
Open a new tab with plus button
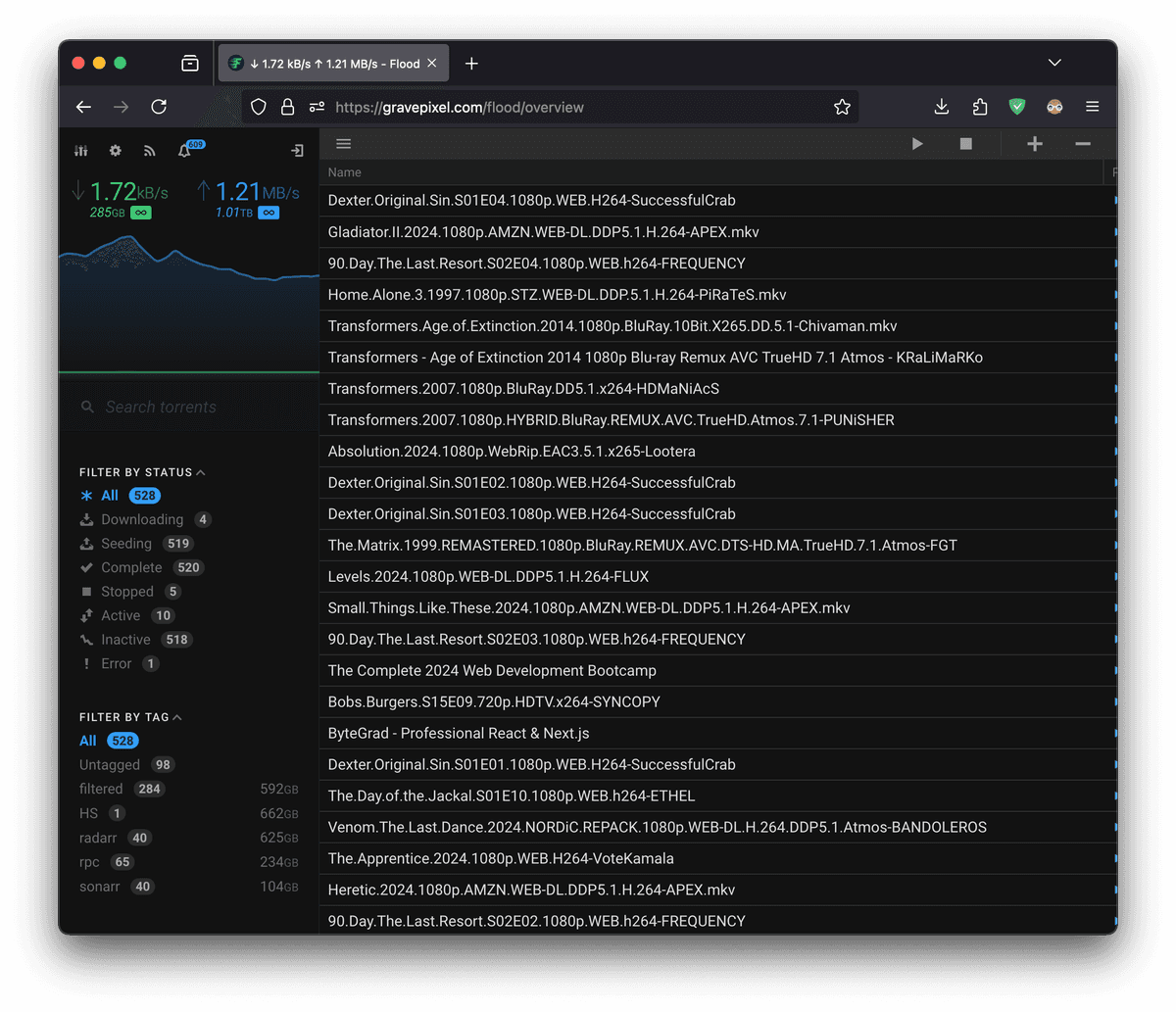coord(471,64)
